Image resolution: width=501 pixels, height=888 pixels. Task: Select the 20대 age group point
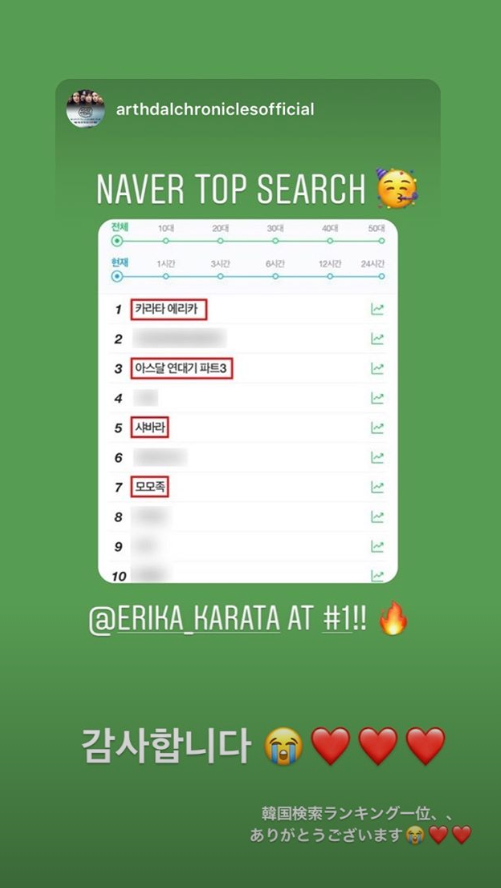tap(220, 241)
